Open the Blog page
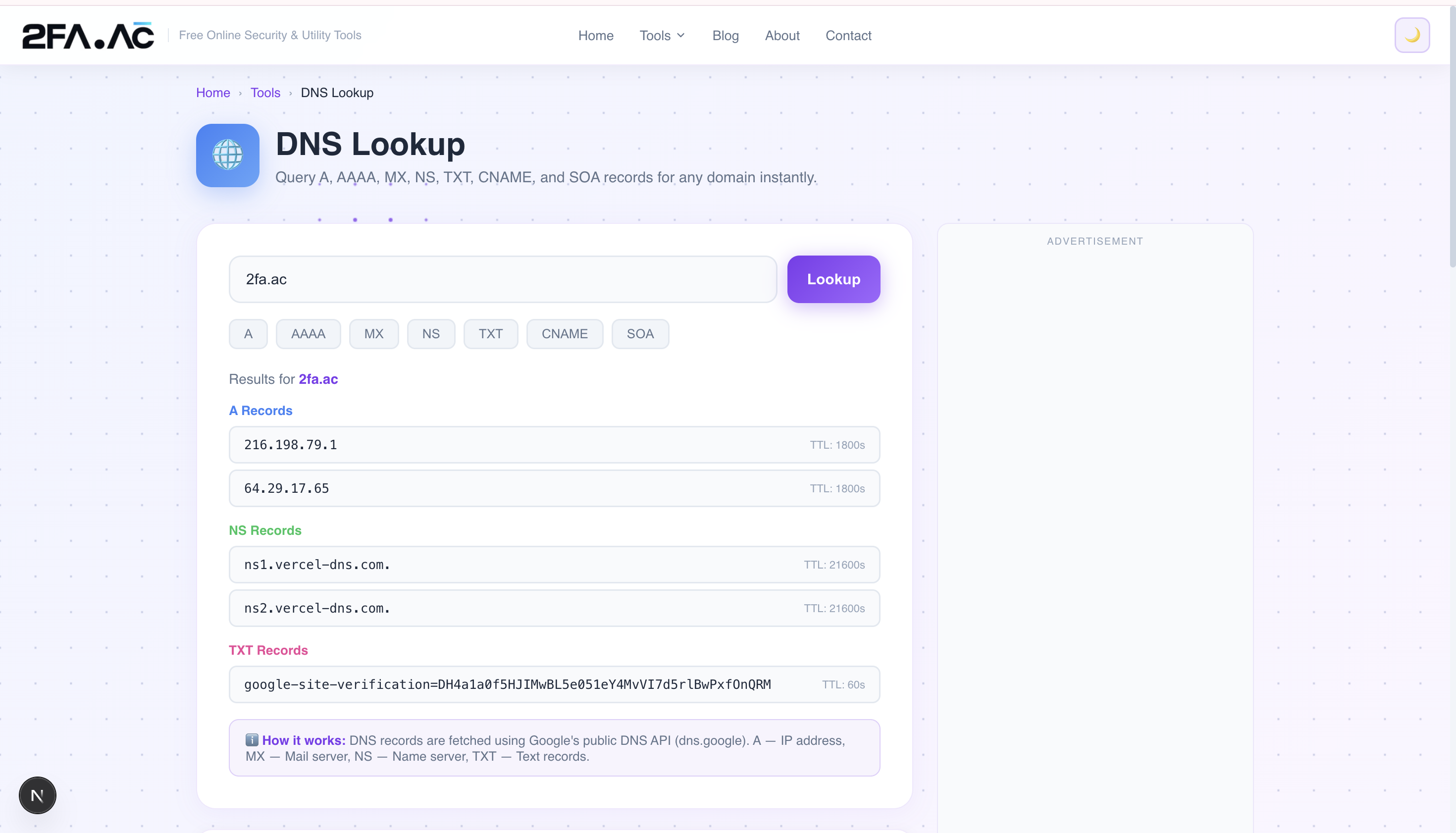 (x=726, y=36)
